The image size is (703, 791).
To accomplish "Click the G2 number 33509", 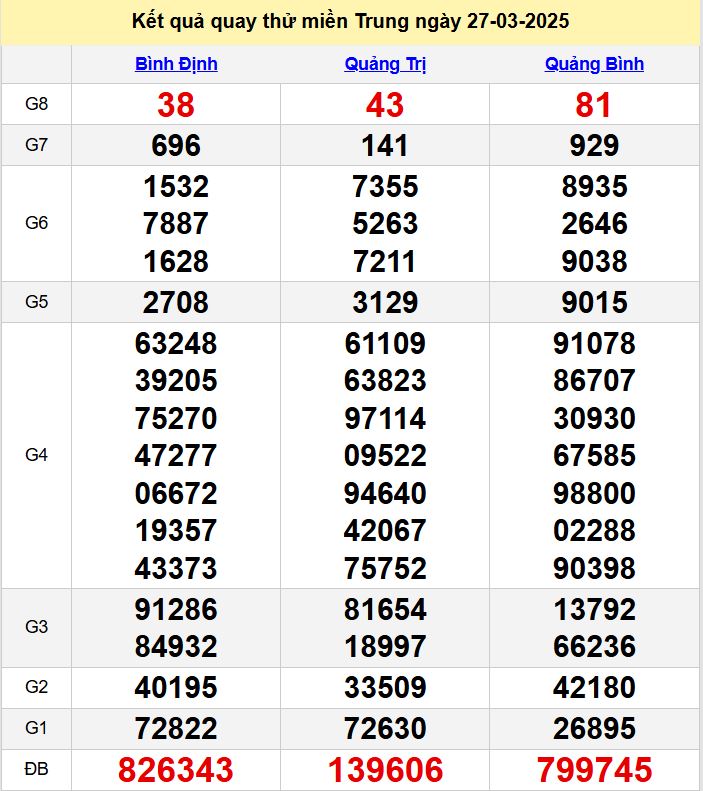I will 385,688.
